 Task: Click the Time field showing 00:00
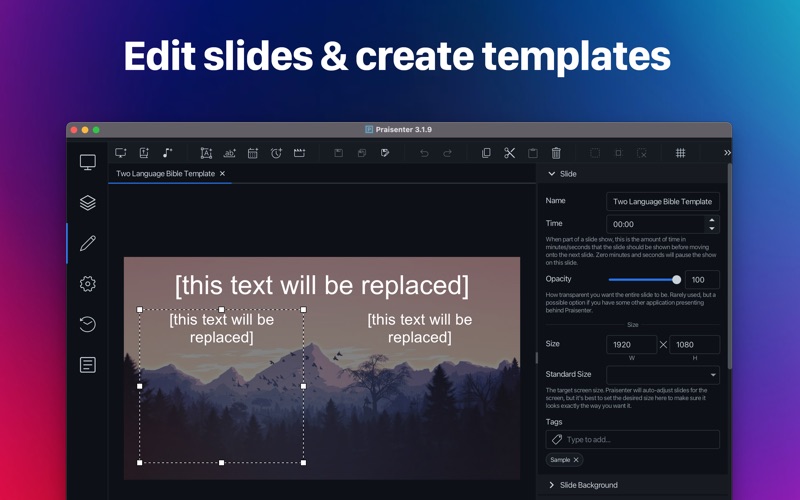coord(655,224)
